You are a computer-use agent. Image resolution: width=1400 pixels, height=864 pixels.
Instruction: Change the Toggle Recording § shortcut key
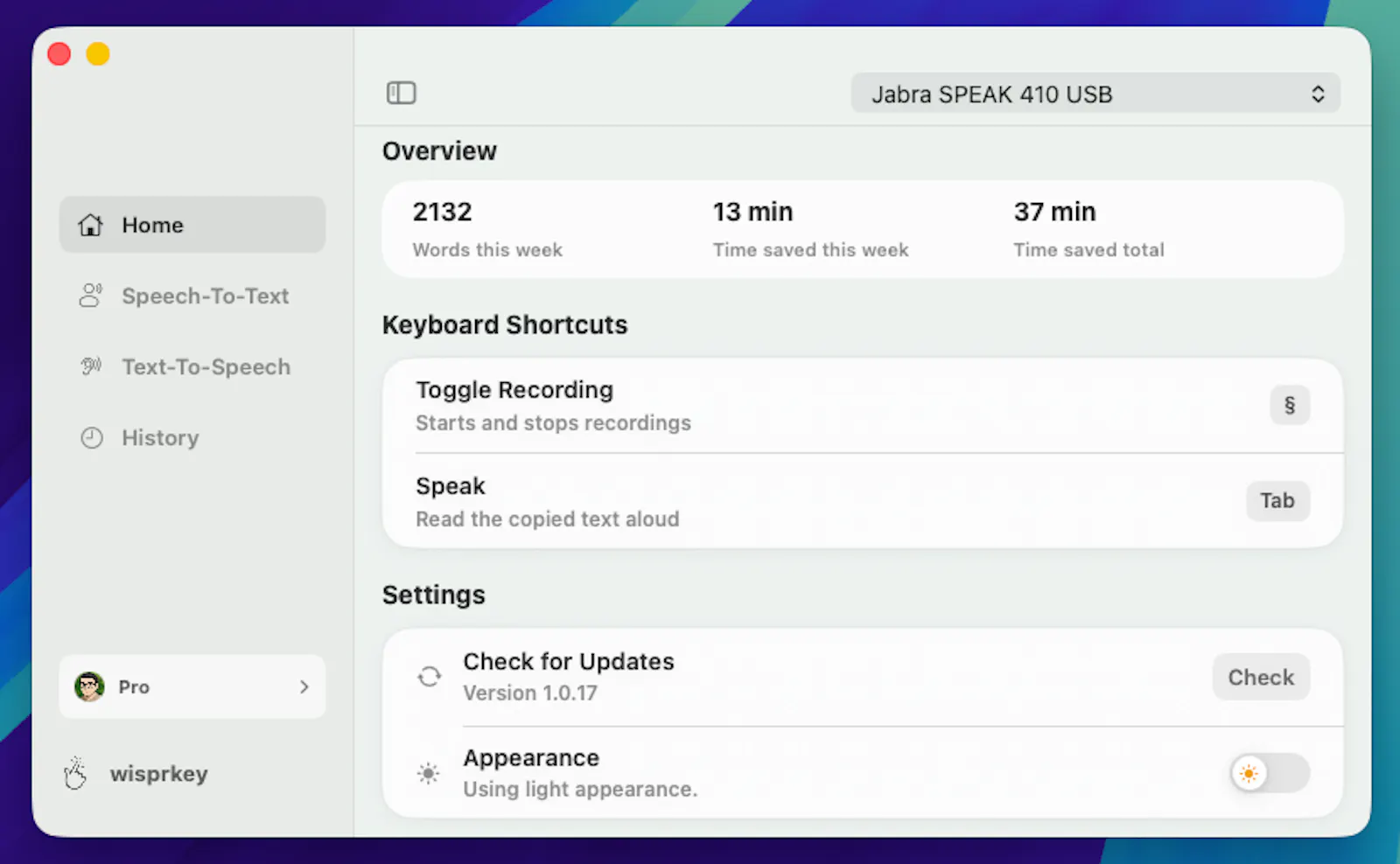pos(1290,405)
